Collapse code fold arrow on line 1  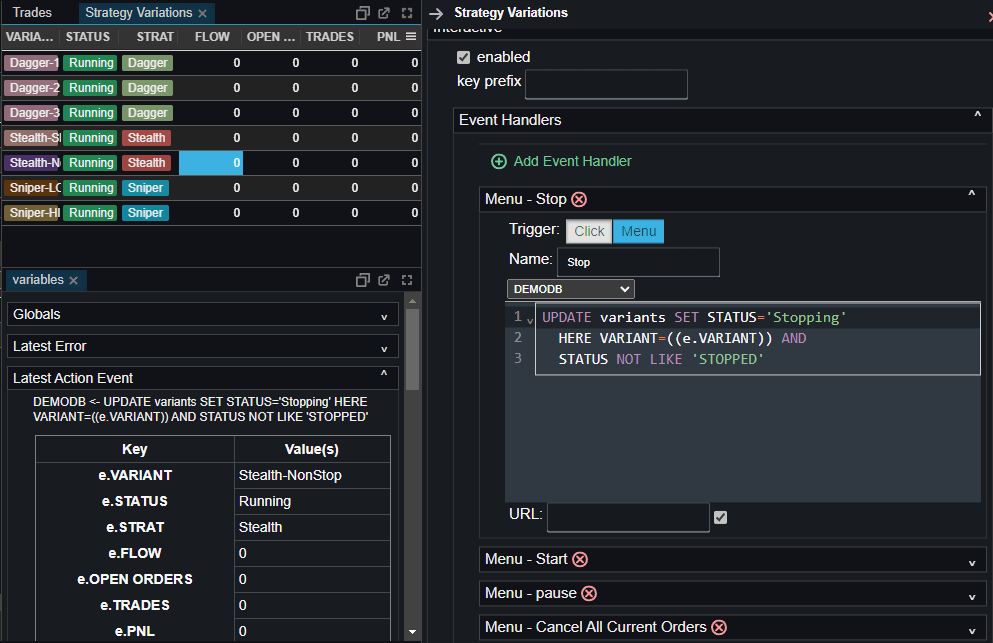click(x=530, y=321)
